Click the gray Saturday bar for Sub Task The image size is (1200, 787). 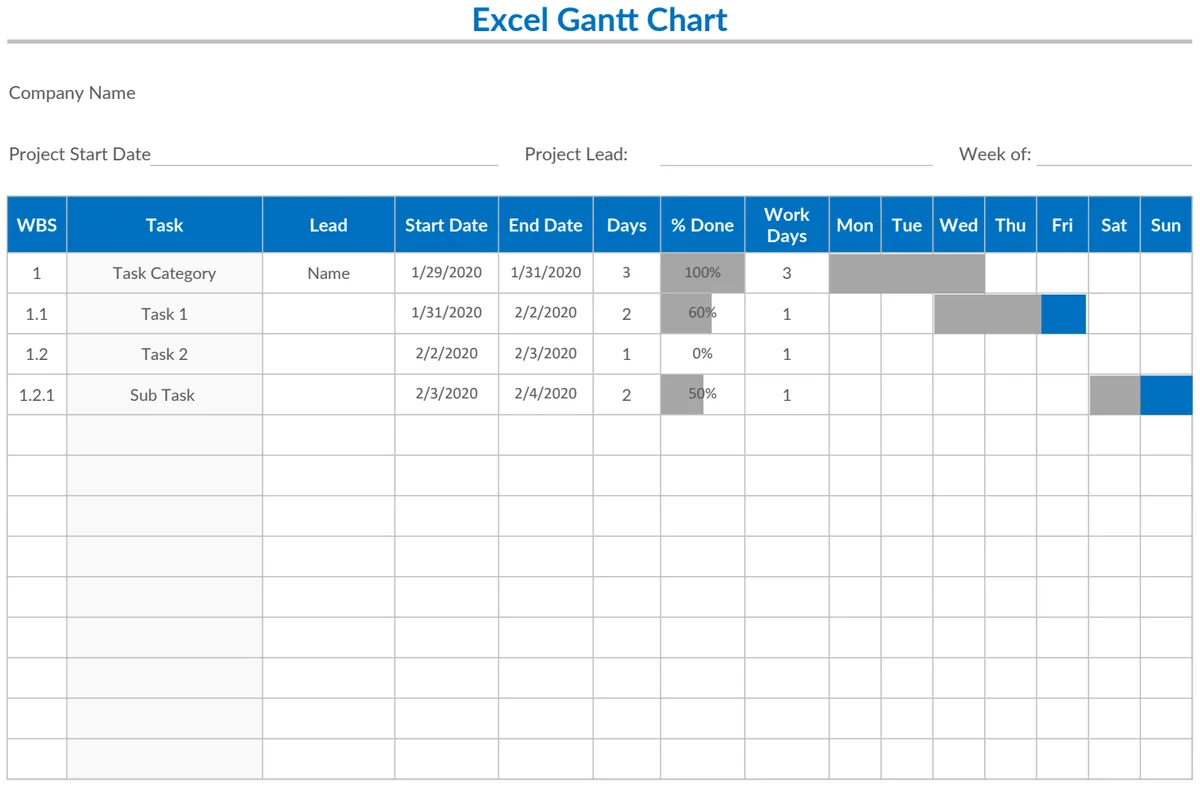[1115, 395]
